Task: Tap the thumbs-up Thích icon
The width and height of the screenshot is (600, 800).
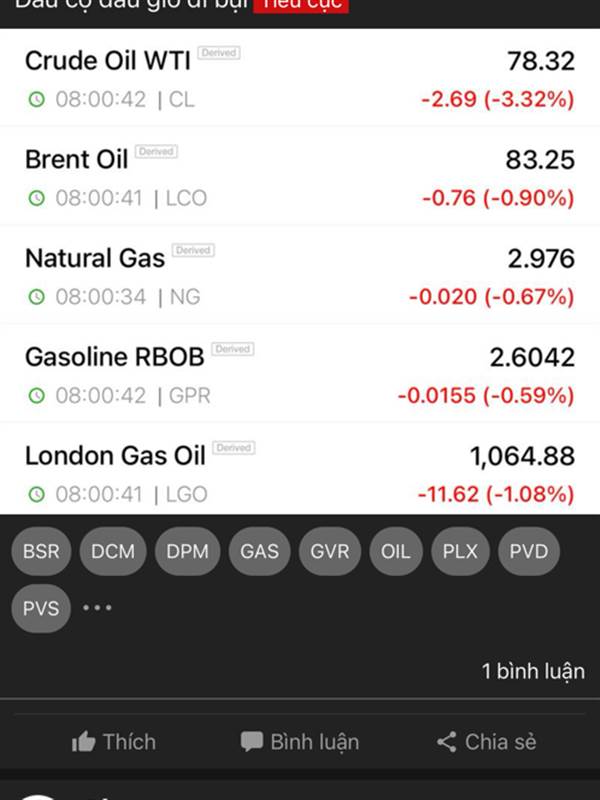Action: [x=84, y=742]
